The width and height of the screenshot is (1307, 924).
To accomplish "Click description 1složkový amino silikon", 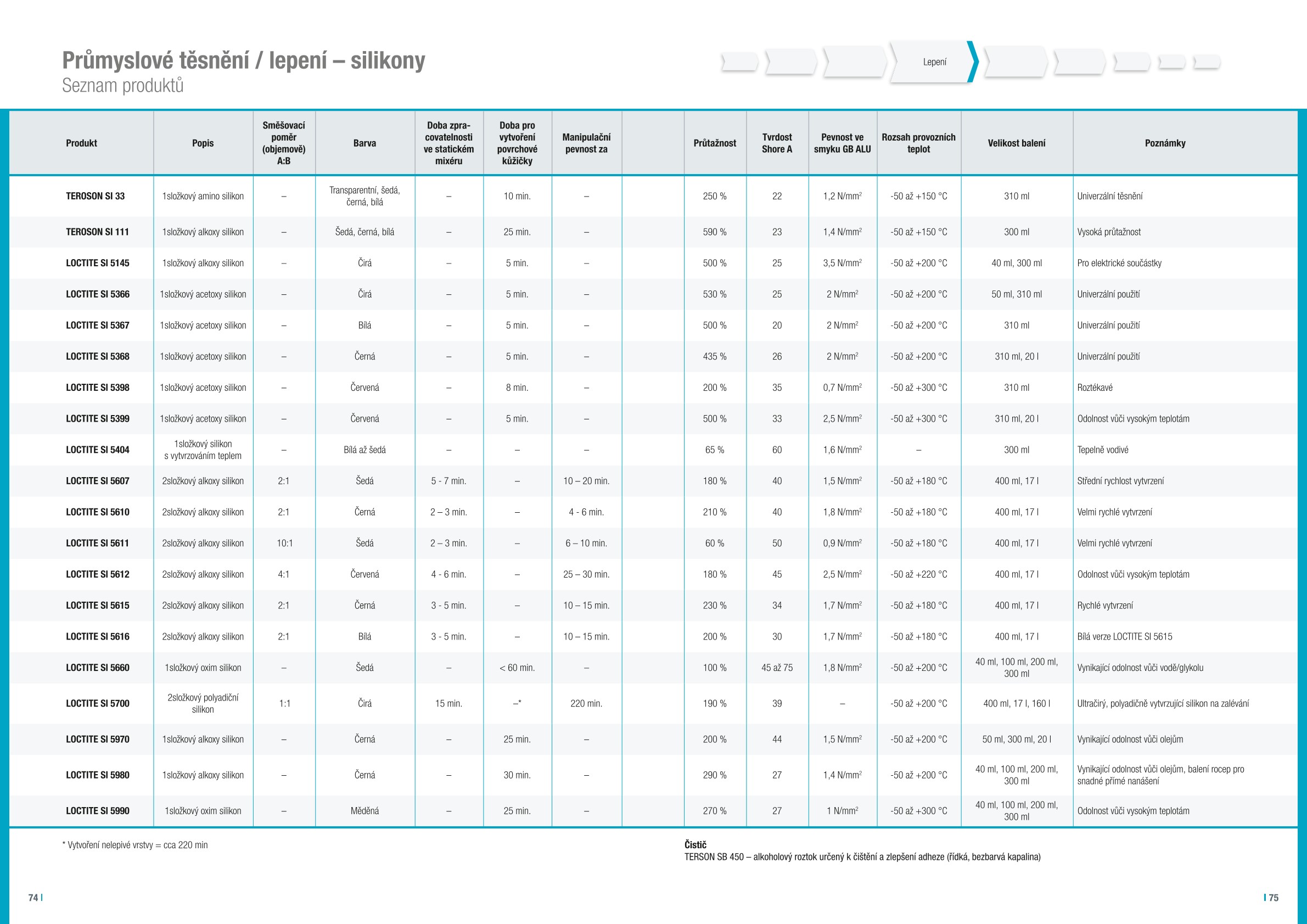I will [x=203, y=197].
